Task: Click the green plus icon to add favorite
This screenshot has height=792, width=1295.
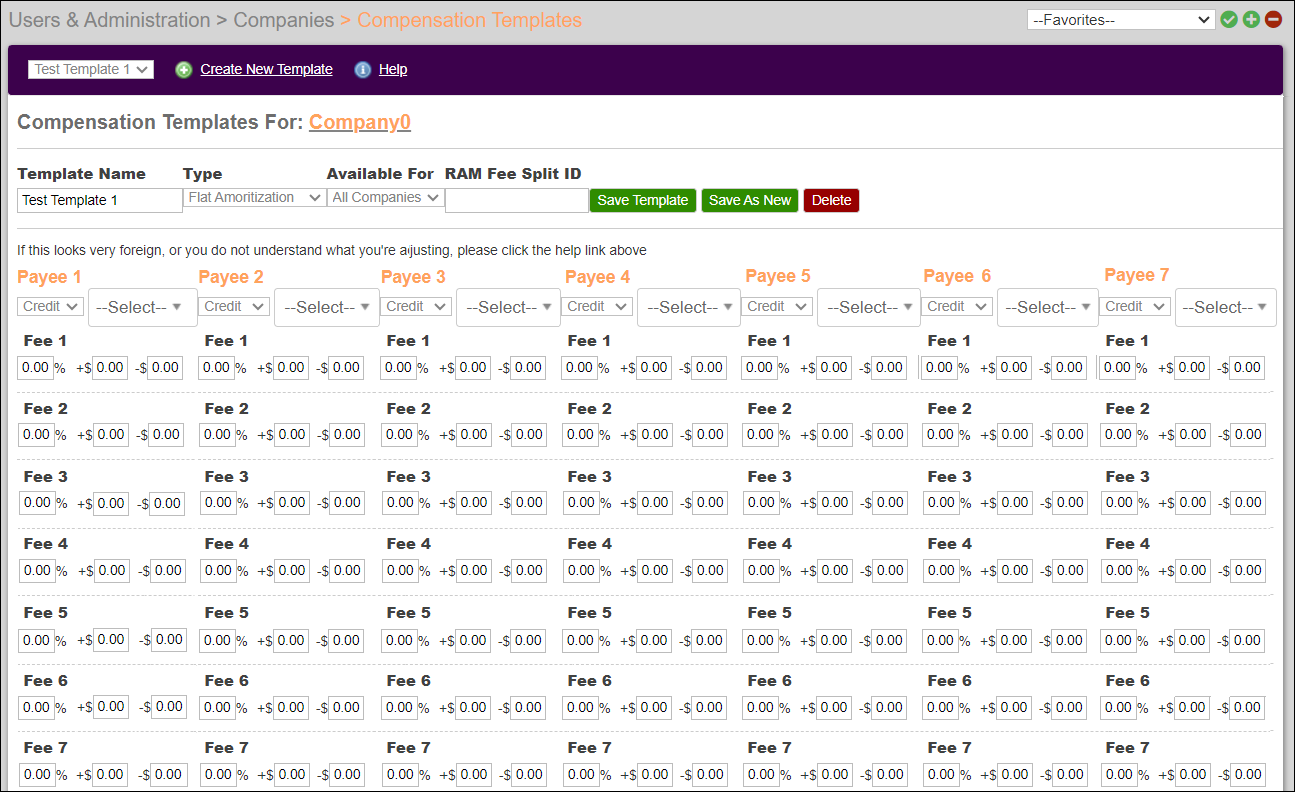Action: click(1251, 19)
